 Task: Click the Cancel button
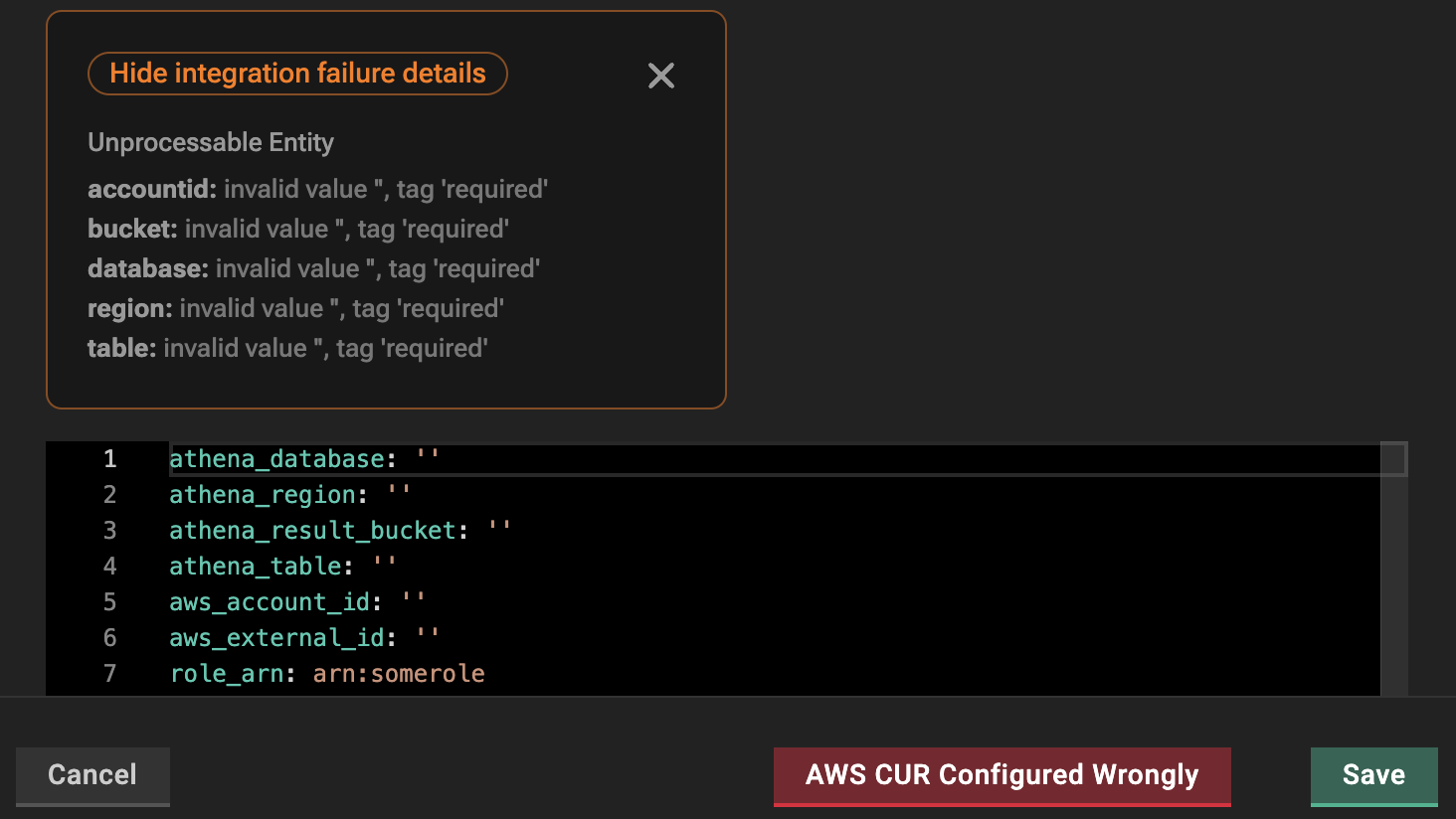click(x=92, y=775)
